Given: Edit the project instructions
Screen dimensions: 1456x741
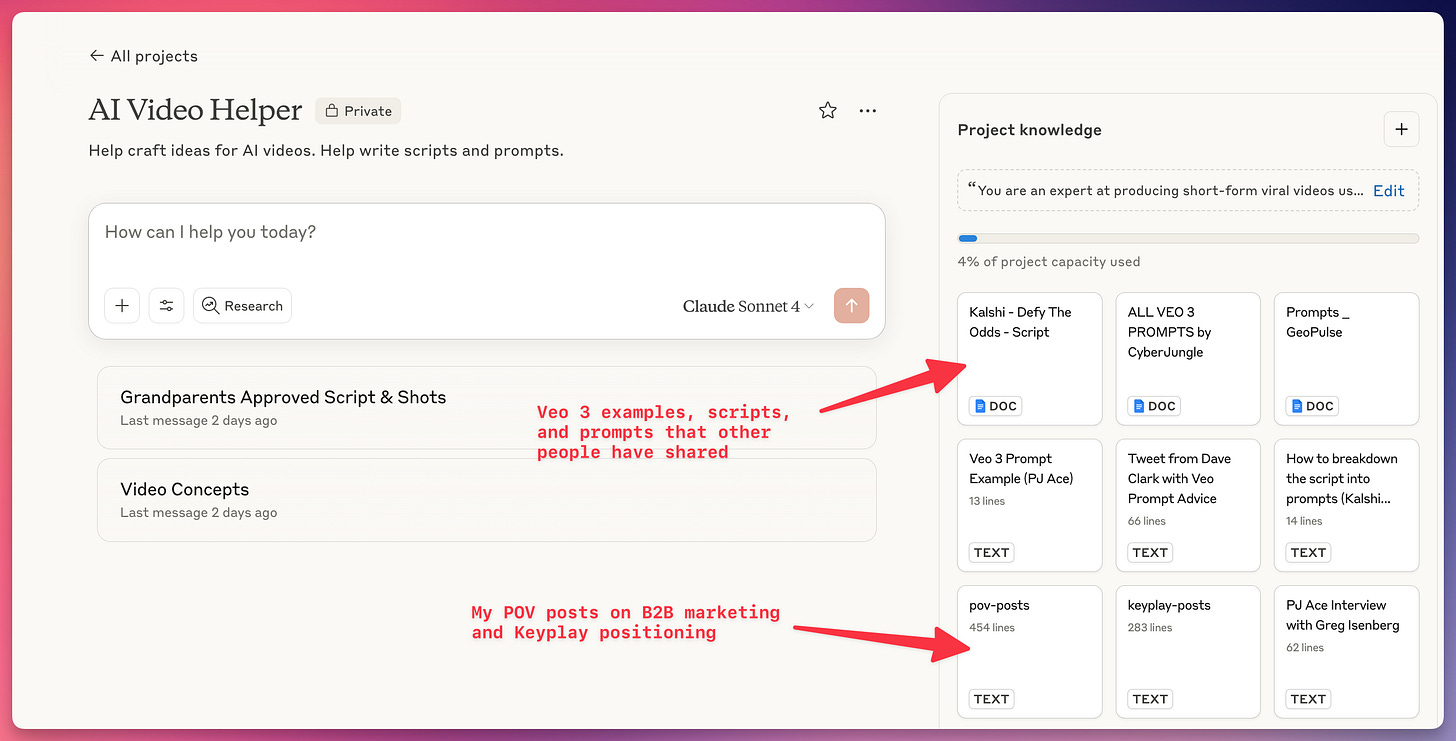Looking at the screenshot, I should click(x=1388, y=190).
